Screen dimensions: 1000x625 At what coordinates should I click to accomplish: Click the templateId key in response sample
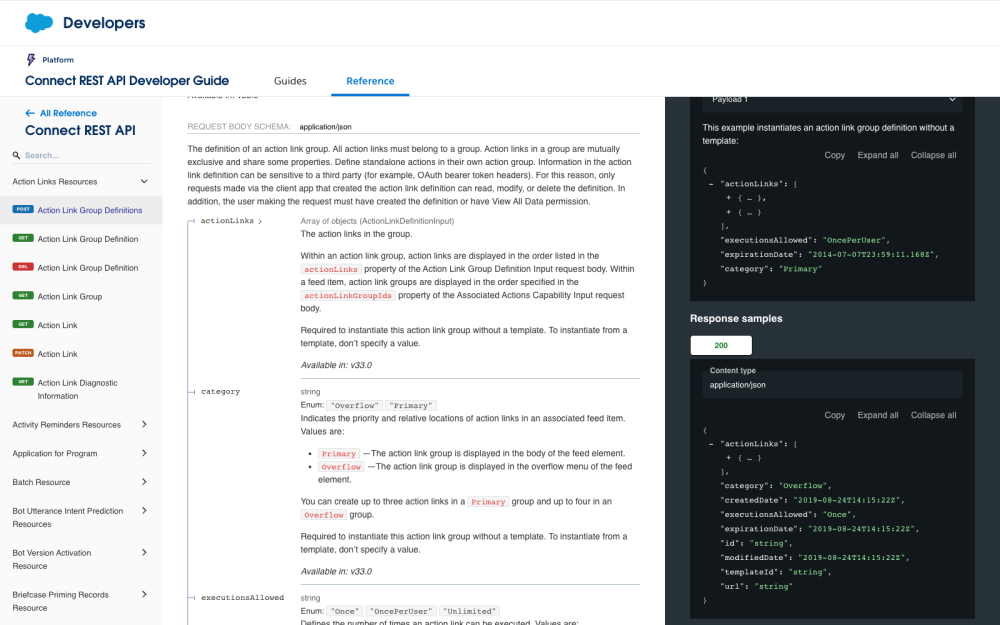click(749, 572)
